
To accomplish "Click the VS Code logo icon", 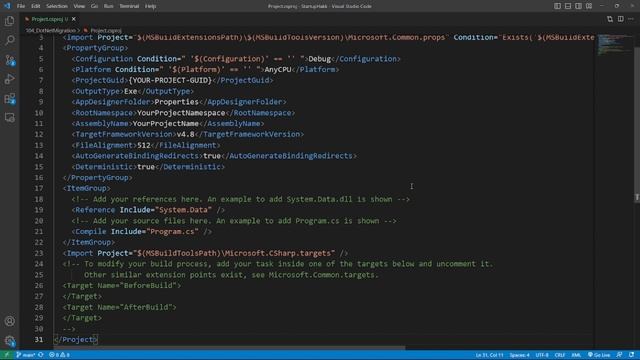I will coord(7,6).
